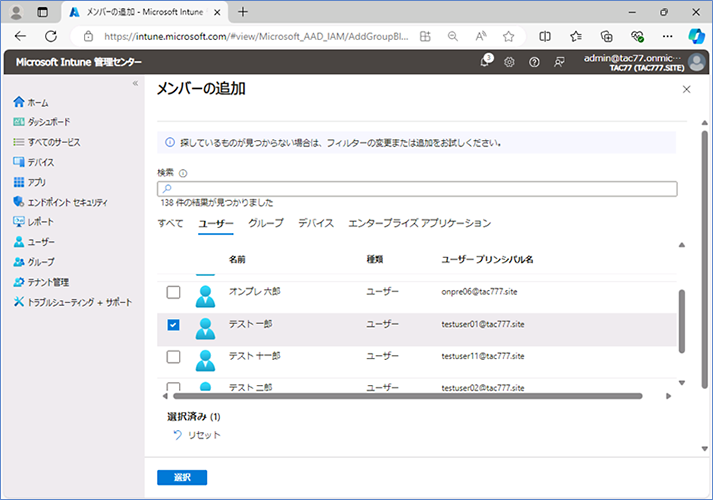Click the horizontal scrollbar's left arrow
Image resolution: width=713 pixels, height=500 pixels.
point(165,396)
